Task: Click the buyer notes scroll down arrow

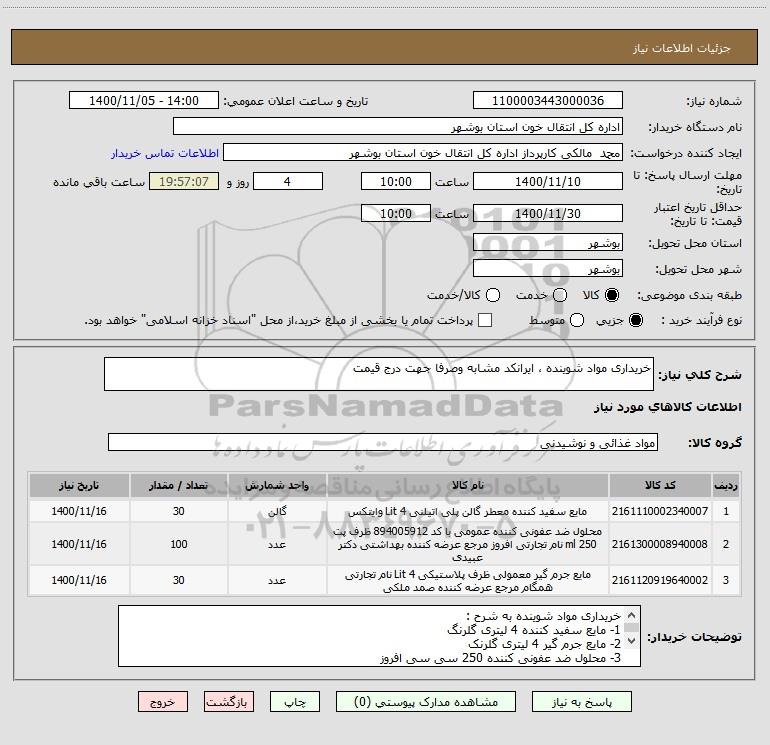Action: (632, 640)
